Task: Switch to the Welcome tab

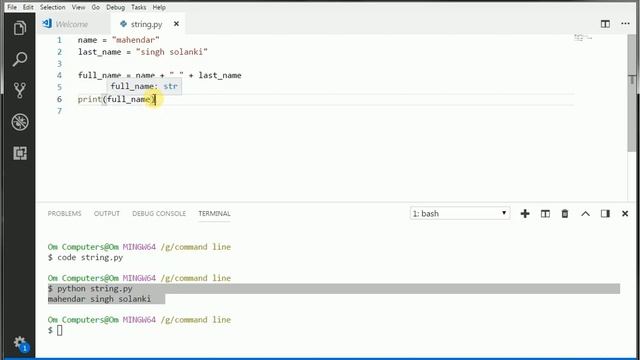Action: point(72,24)
